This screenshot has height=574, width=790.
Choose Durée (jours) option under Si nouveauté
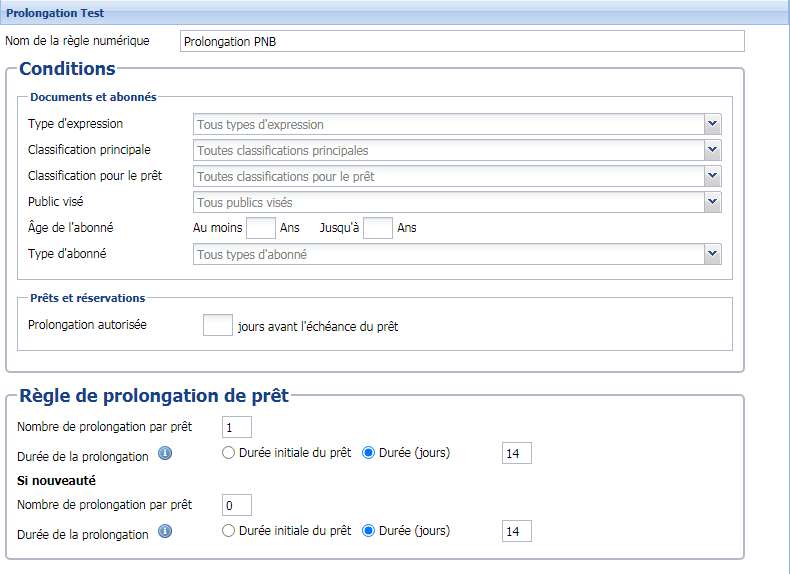click(x=368, y=531)
